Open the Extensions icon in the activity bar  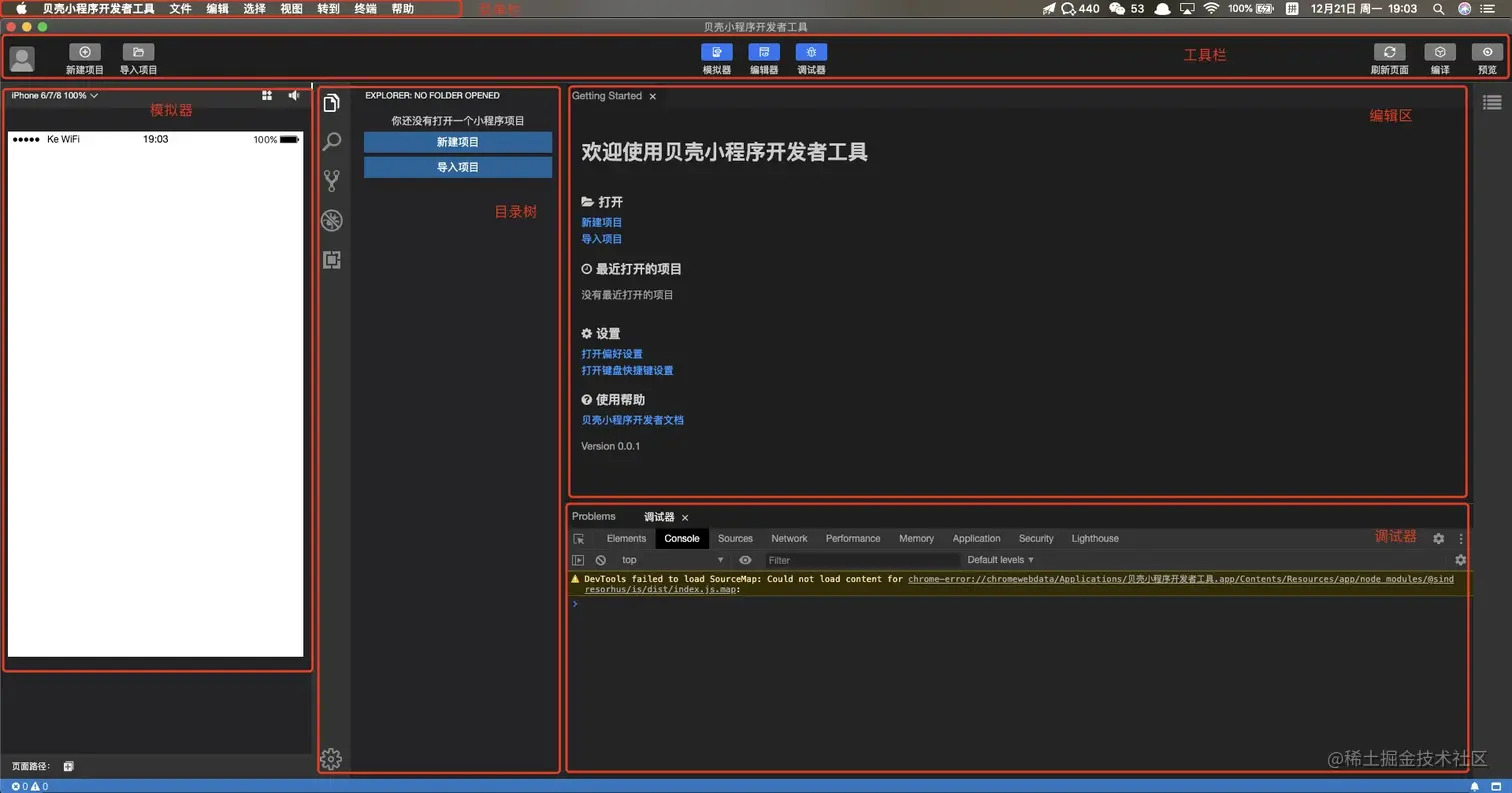coord(332,260)
